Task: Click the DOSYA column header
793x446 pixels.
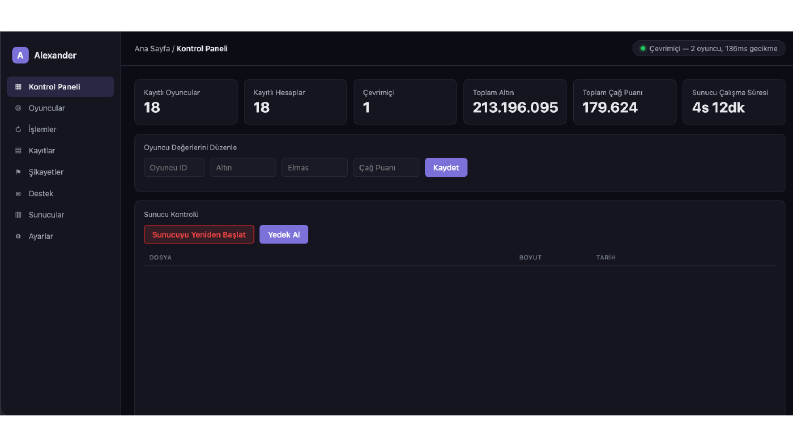Action: [x=160, y=257]
